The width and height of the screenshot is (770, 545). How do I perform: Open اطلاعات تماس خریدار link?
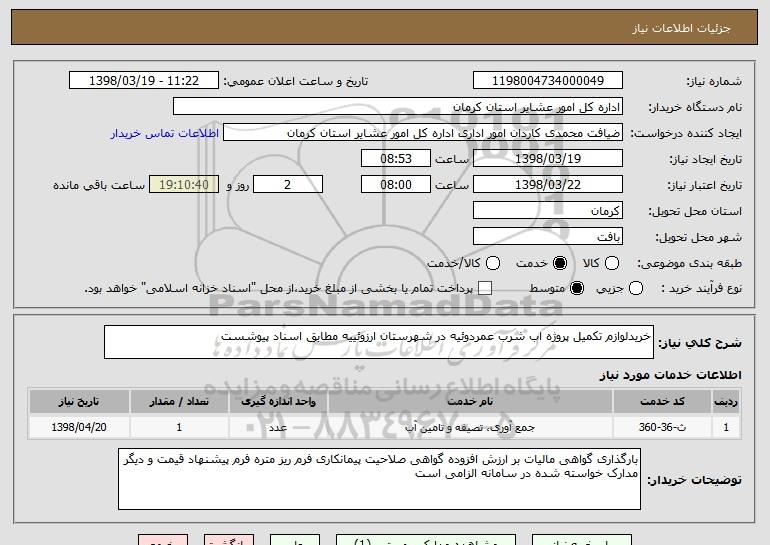point(165,133)
